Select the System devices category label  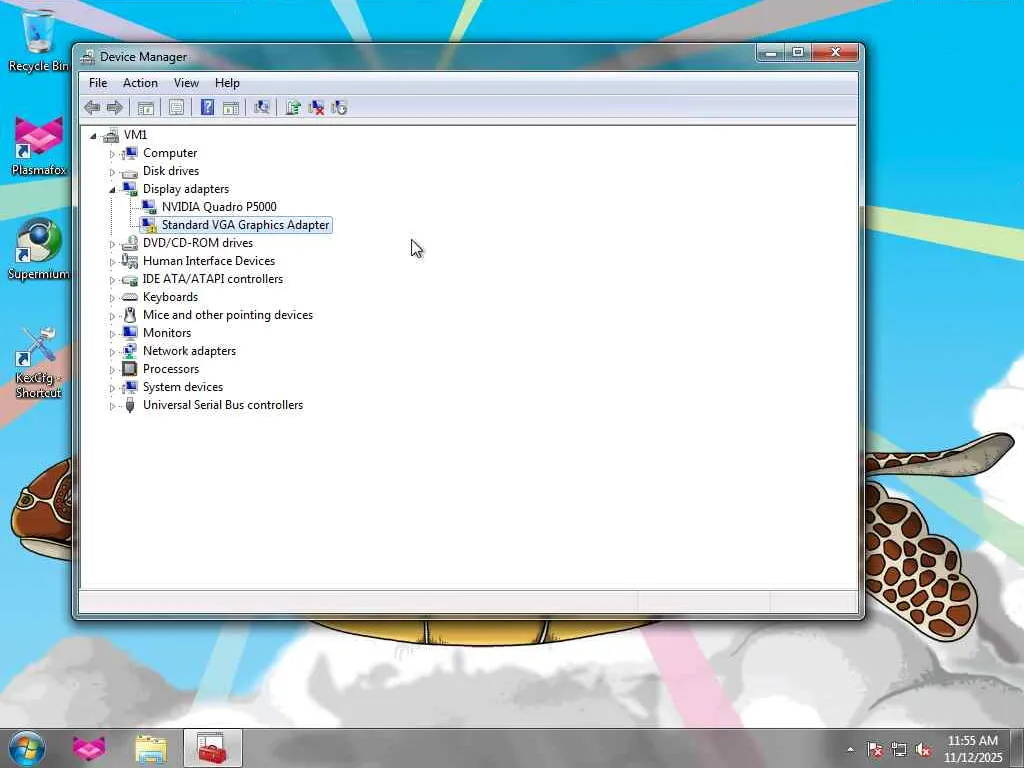click(x=183, y=387)
